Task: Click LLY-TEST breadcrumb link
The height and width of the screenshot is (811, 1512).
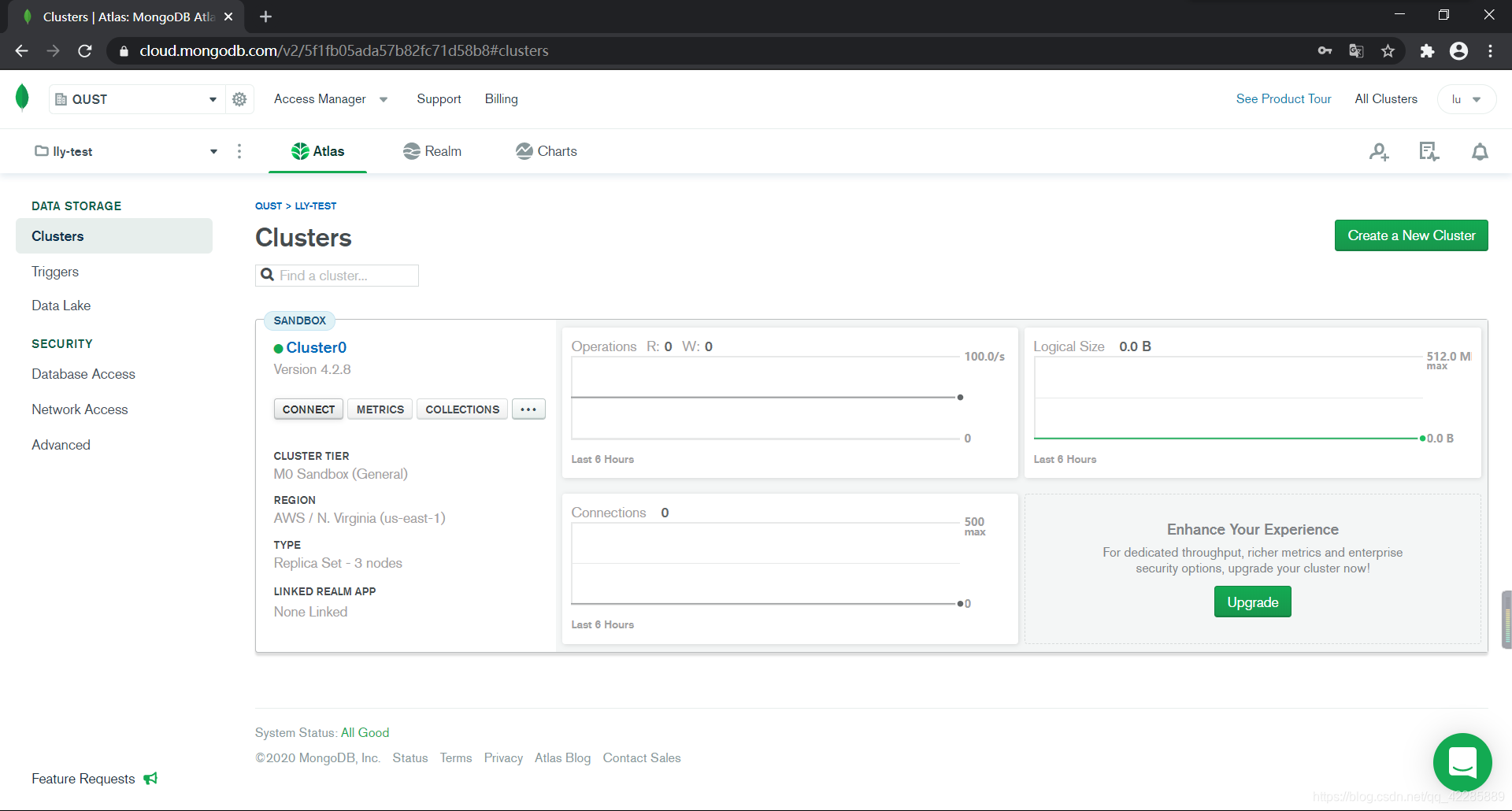Action: tap(316, 206)
